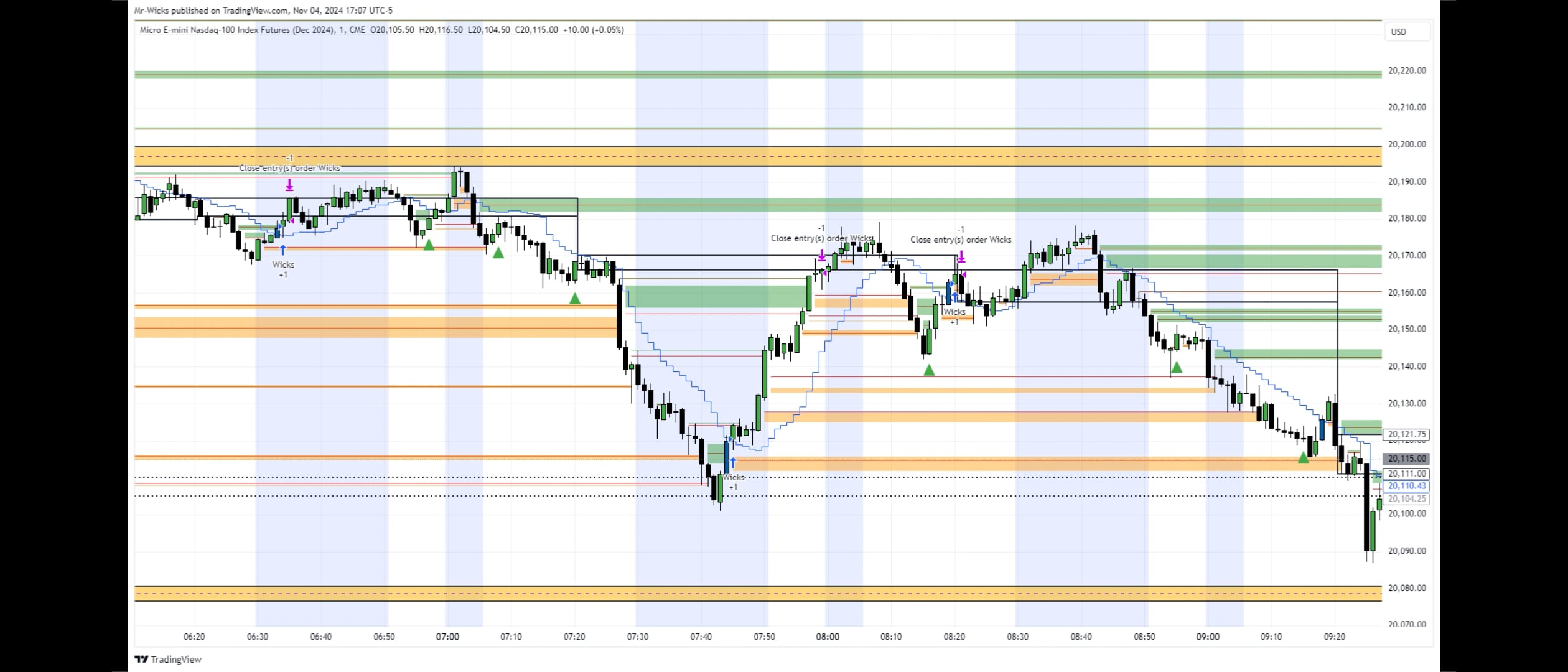Click the 20,090.00 price axis label

(1407, 551)
